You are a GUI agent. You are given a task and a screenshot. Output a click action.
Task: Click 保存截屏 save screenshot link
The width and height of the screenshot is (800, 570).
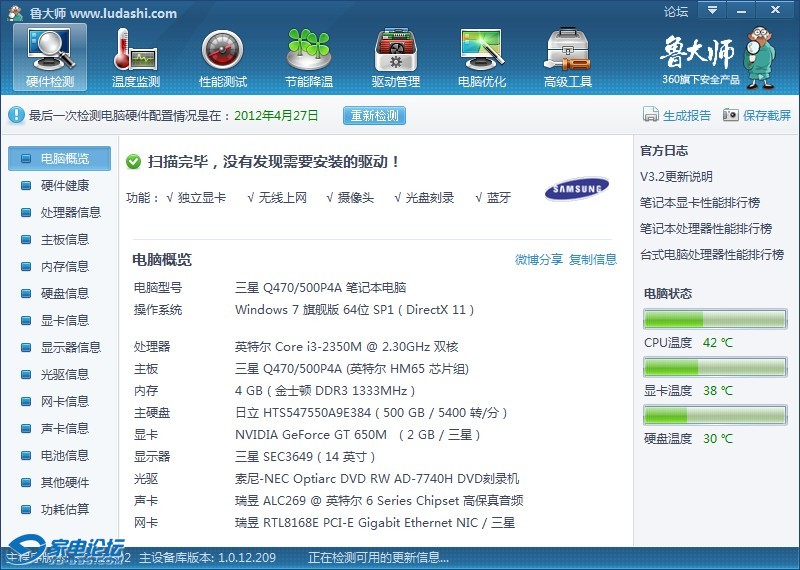coord(767,115)
